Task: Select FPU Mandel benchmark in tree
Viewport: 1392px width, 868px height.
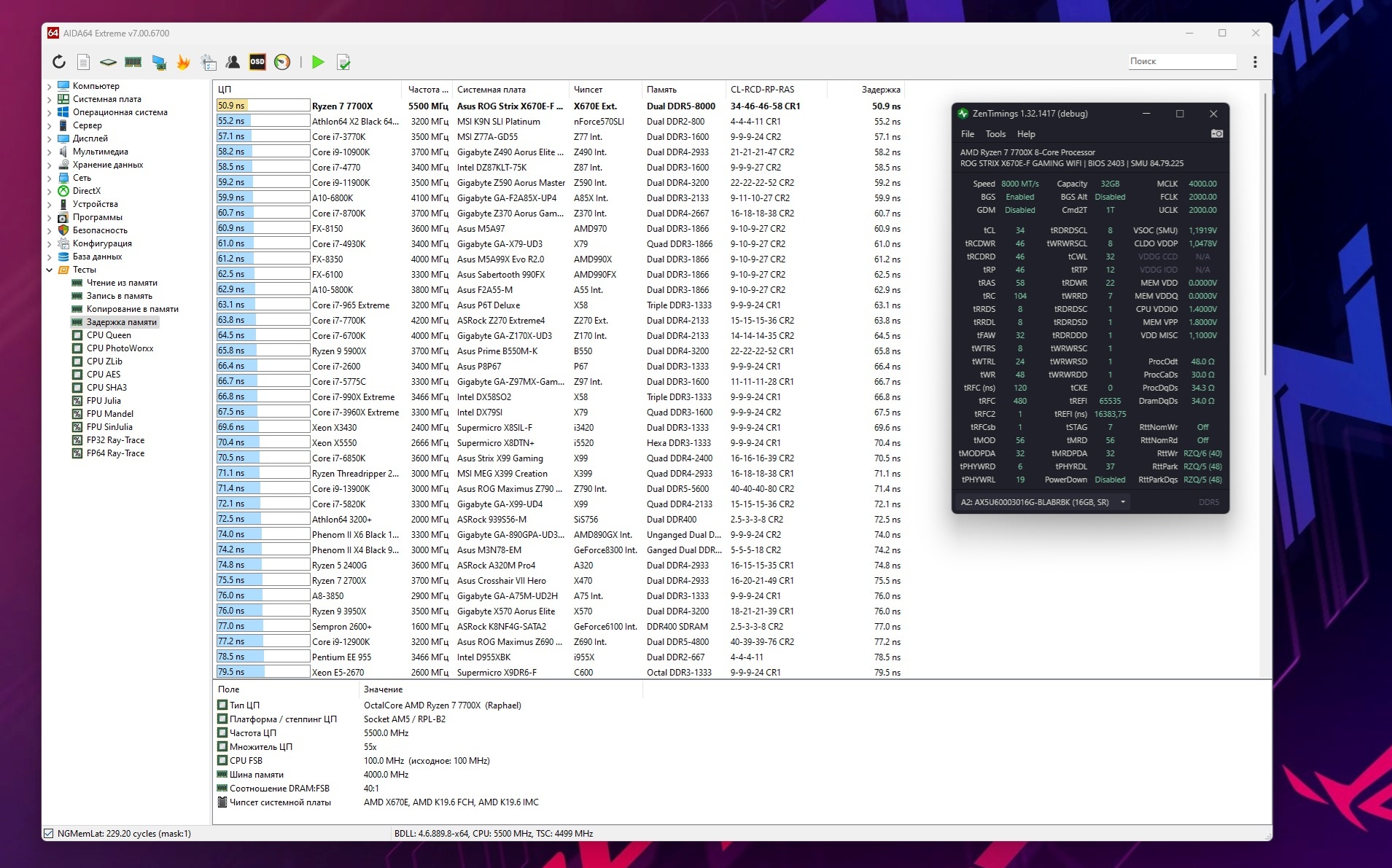Action: point(109,414)
